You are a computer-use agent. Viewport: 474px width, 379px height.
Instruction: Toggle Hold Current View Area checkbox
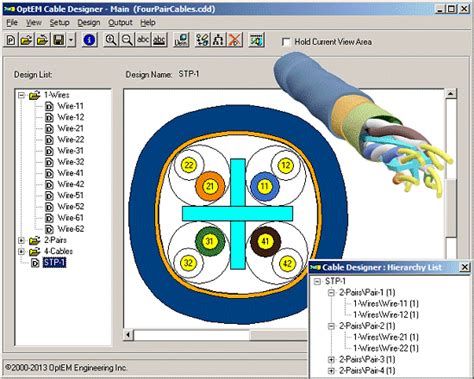286,42
